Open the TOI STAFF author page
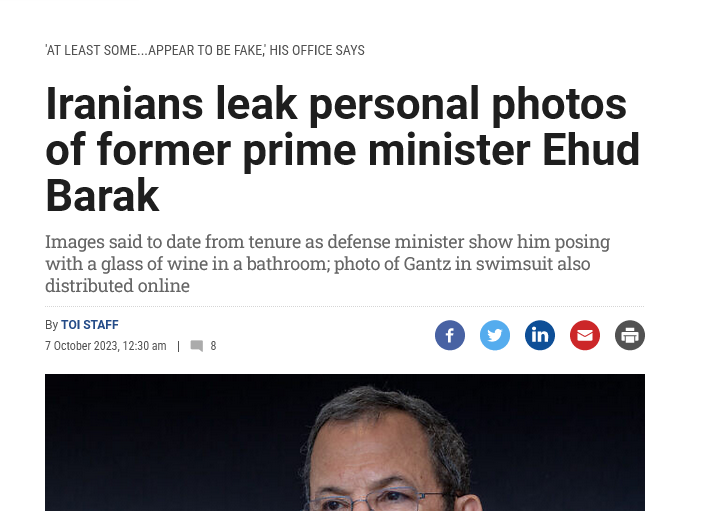 click(x=90, y=325)
